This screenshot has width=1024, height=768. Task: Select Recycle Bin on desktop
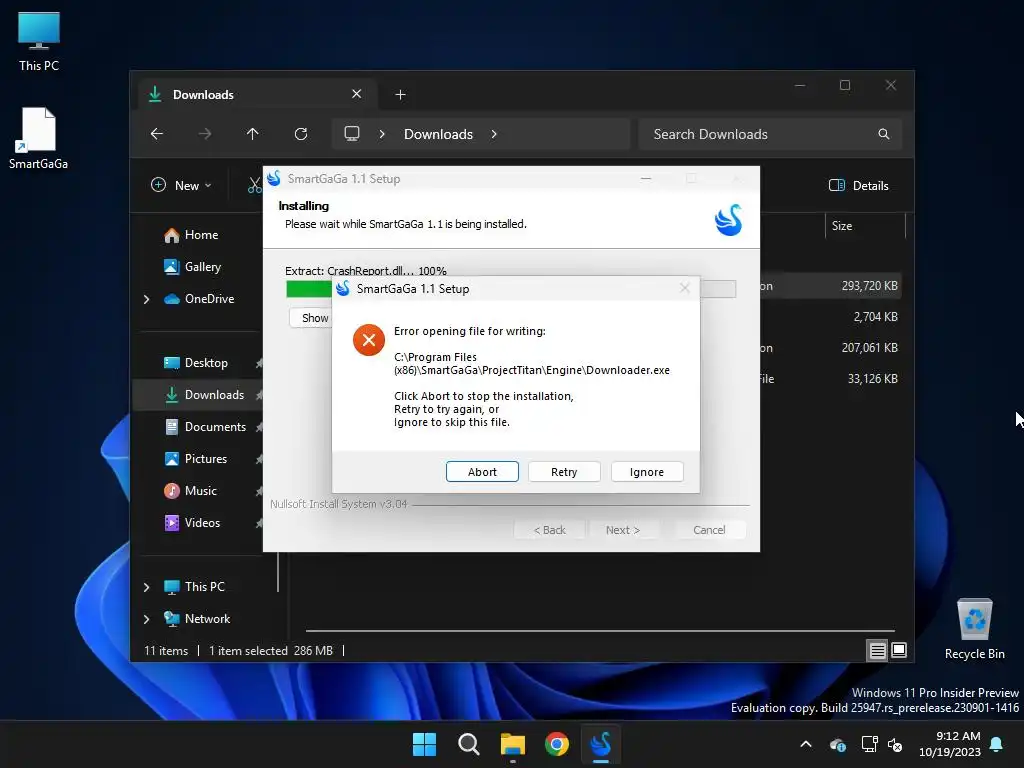pyautogui.click(x=974, y=629)
